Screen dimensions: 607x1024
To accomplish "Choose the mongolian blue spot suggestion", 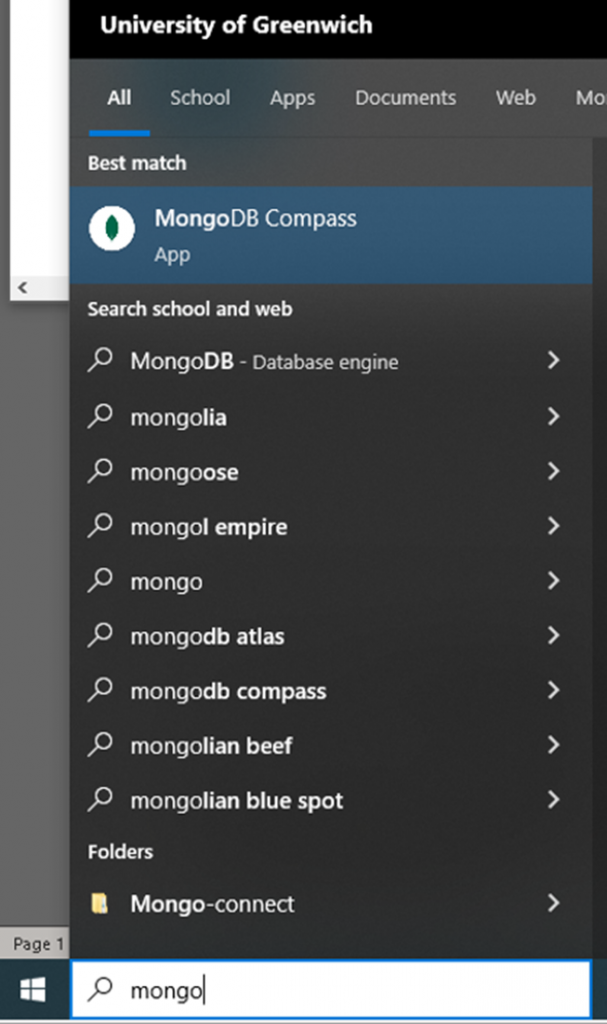I will pyautogui.click(x=236, y=801).
